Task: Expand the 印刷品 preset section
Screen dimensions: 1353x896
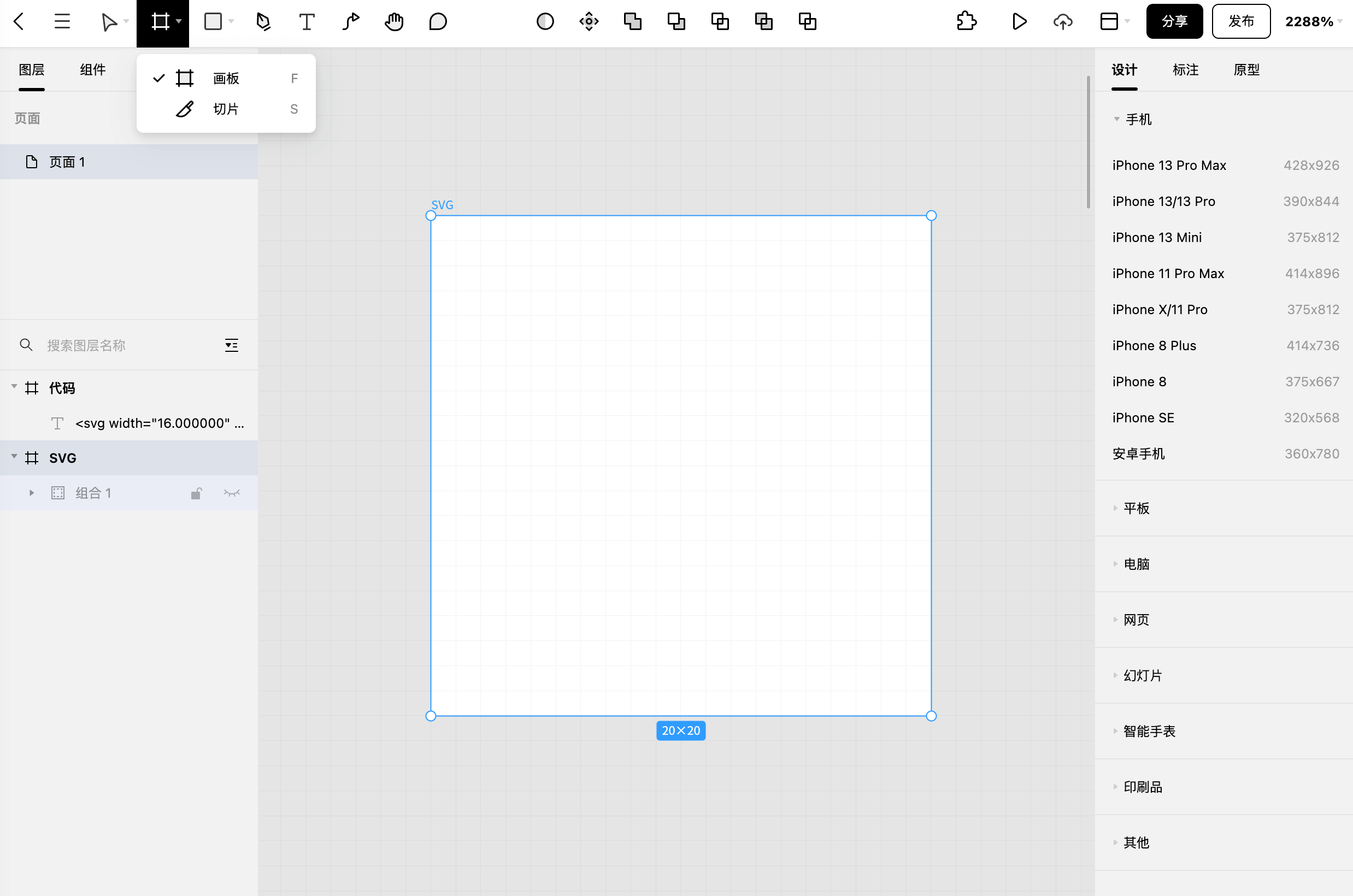Action: pos(1115,787)
